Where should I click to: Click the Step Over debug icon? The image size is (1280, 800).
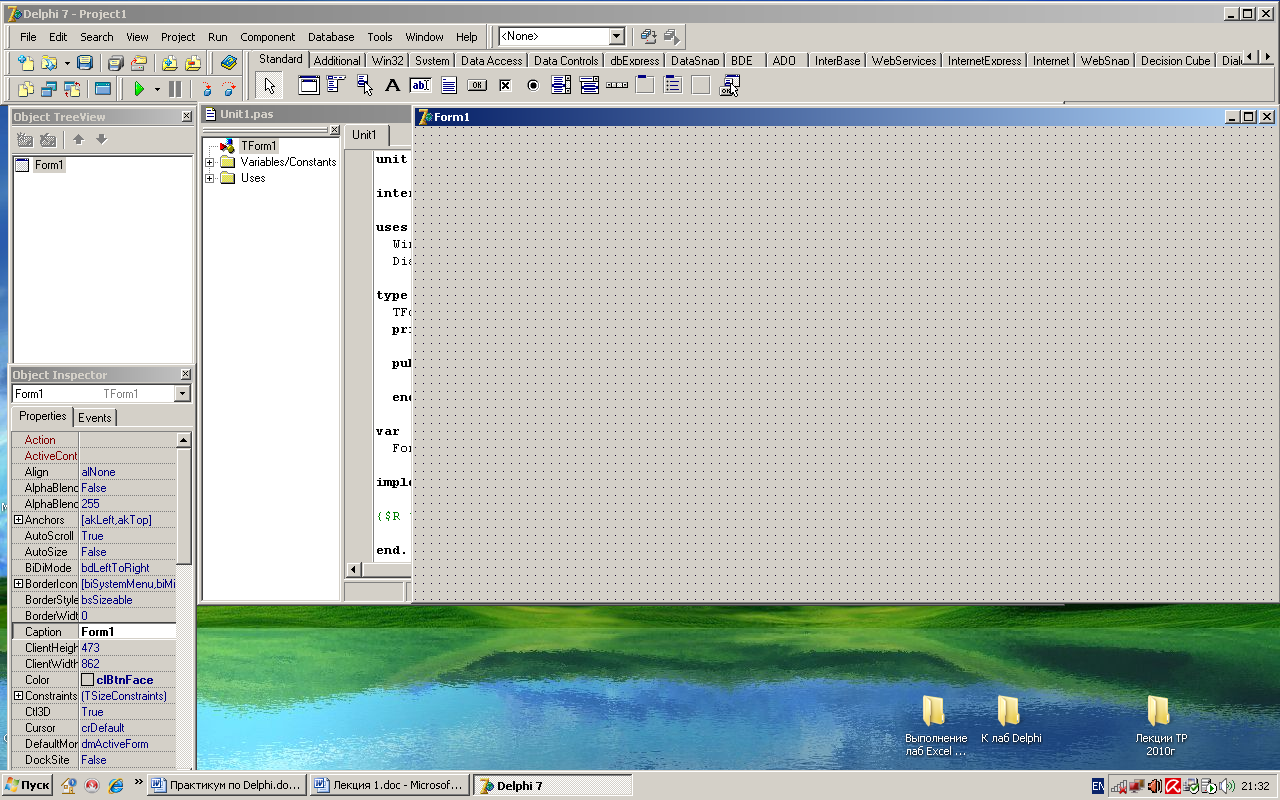pos(229,89)
